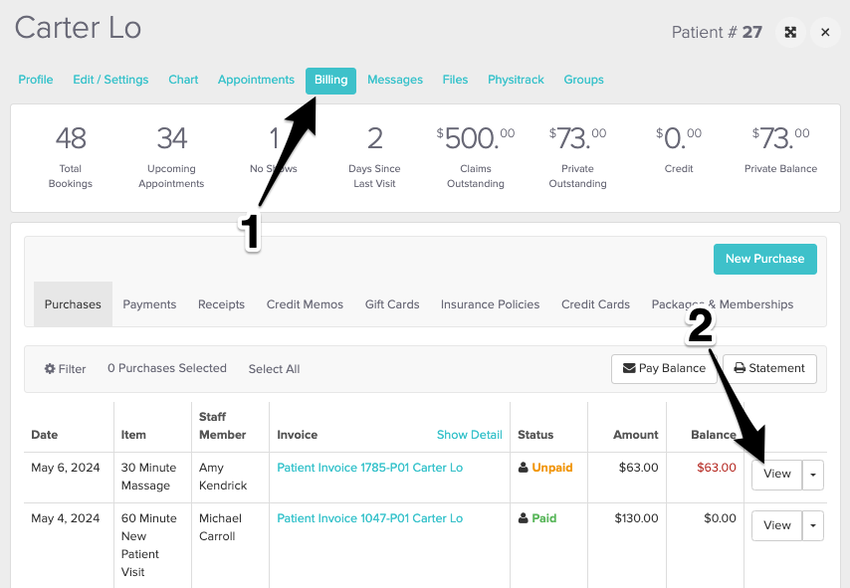The image size is (850, 588).
Task: Click the Unpaid status label
Action: point(552,468)
